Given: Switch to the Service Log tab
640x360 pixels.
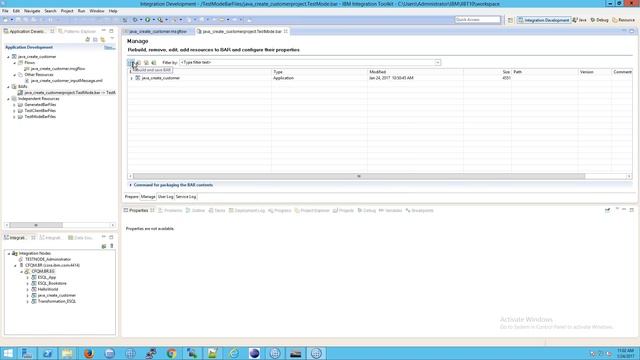Looking at the screenshot, I should pos(186,197).
